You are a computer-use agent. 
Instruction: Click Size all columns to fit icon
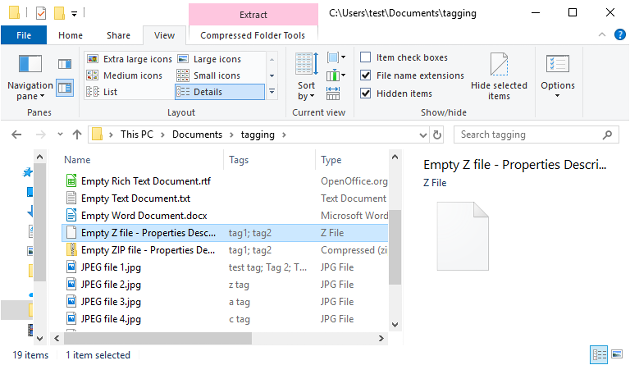pyautogui.click(x=333, y=93)
